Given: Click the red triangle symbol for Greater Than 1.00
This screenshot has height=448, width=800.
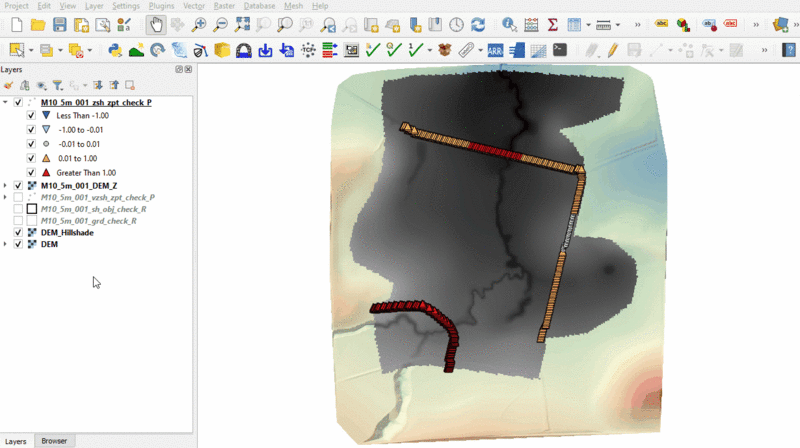Looking at the screenshot, I should tap(46, 173).
